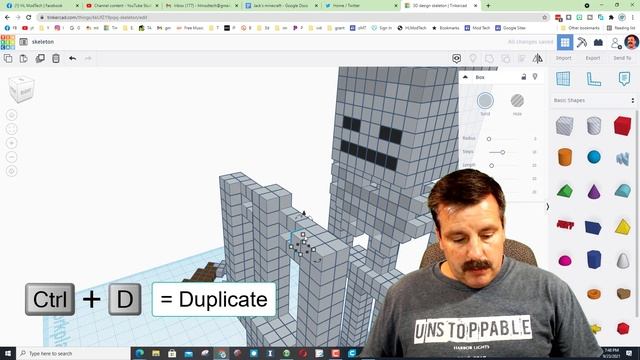The height and width of the screenshot is (360, 640).
Task: Switch to Blocks pickaxe mode
Action: pos(582,42)
